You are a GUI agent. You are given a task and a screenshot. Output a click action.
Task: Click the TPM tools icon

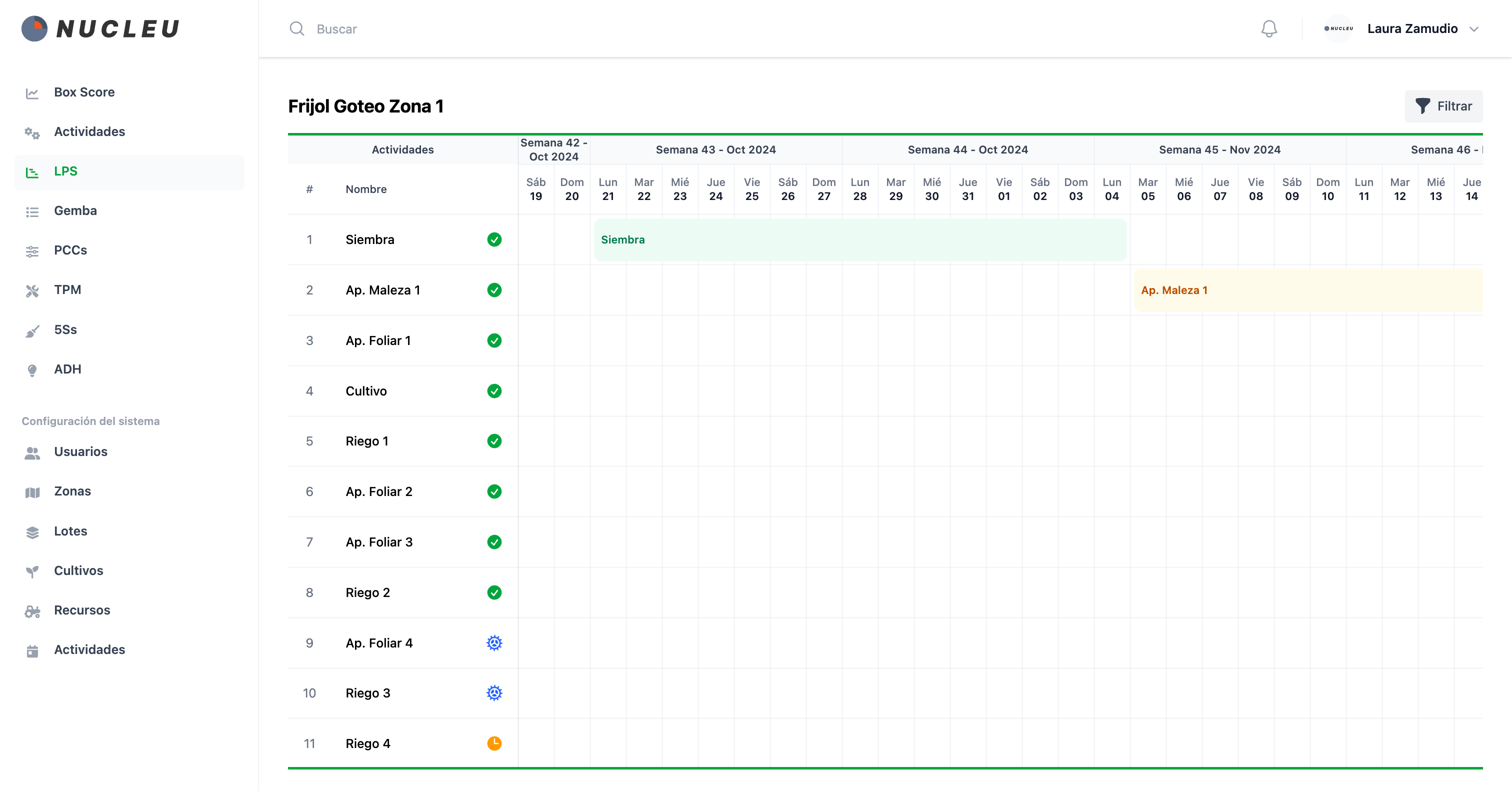(32, 290)
